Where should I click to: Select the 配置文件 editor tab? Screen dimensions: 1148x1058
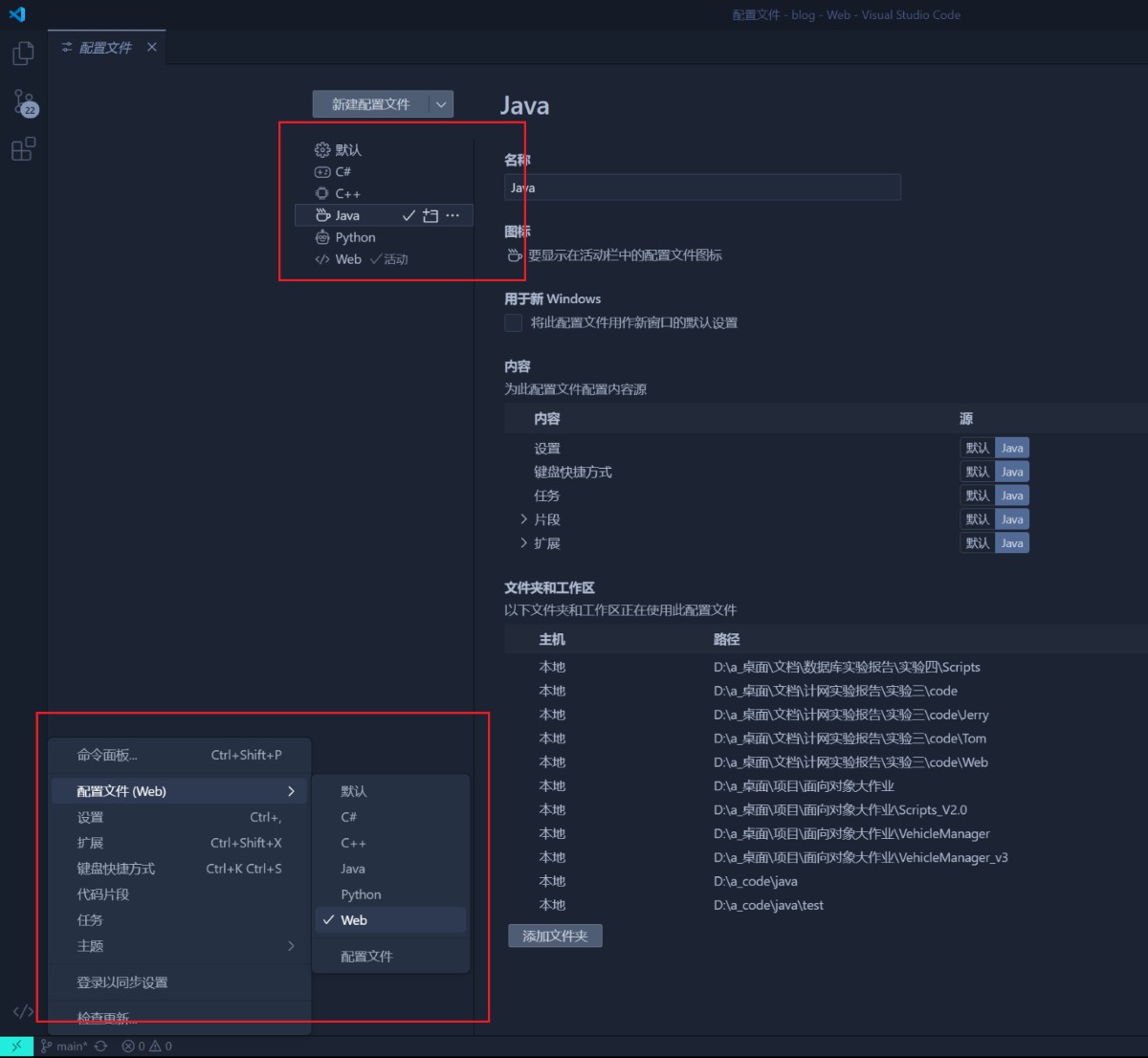107,47
